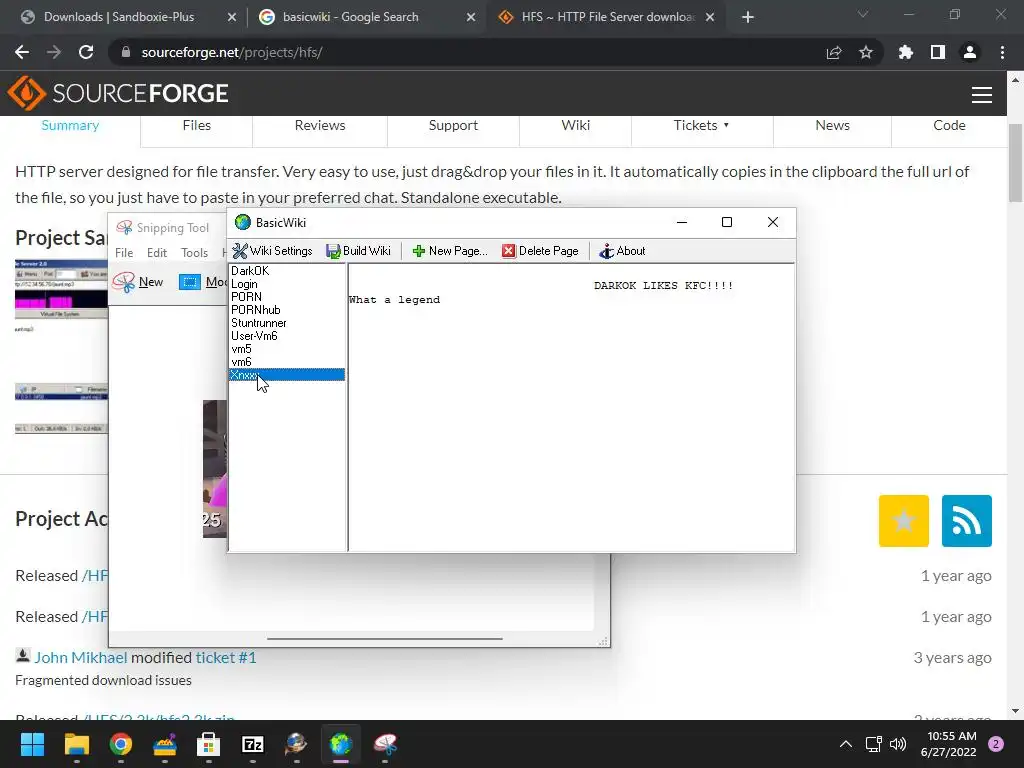1024x768 pixels.
Task: Select DarkOK page in wiki list
Action: [x=287, y=270]
